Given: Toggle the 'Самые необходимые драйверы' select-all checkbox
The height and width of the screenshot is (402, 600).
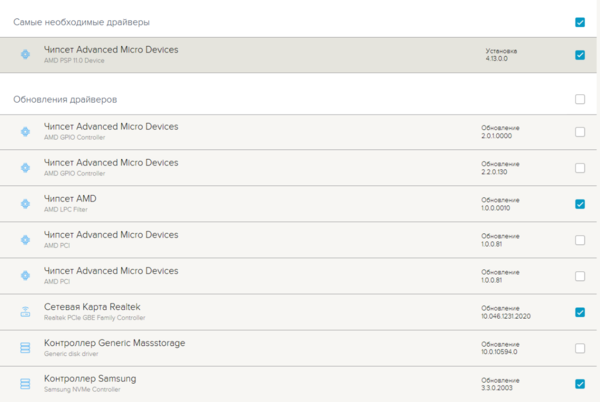Looking at the screenshot, I should pos(580,21).
